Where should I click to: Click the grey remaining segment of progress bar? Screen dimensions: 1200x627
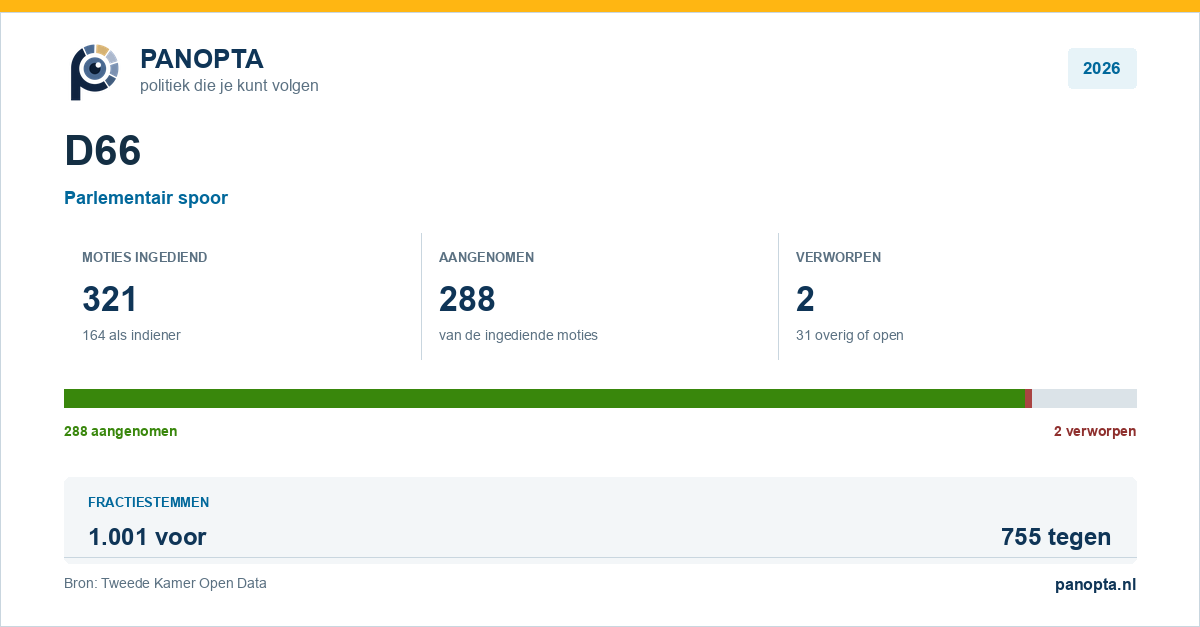point(1084,398)
